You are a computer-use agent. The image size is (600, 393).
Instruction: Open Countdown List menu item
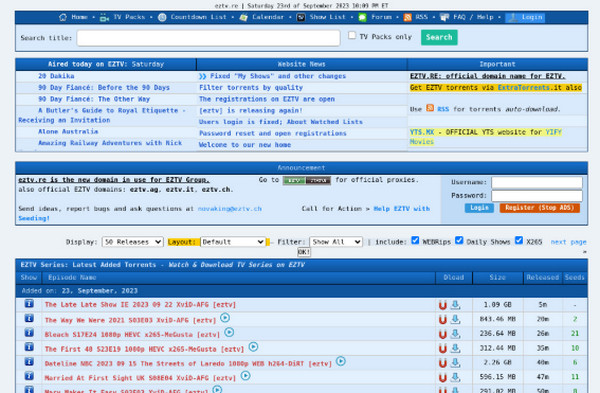click(x=199, y=17)
